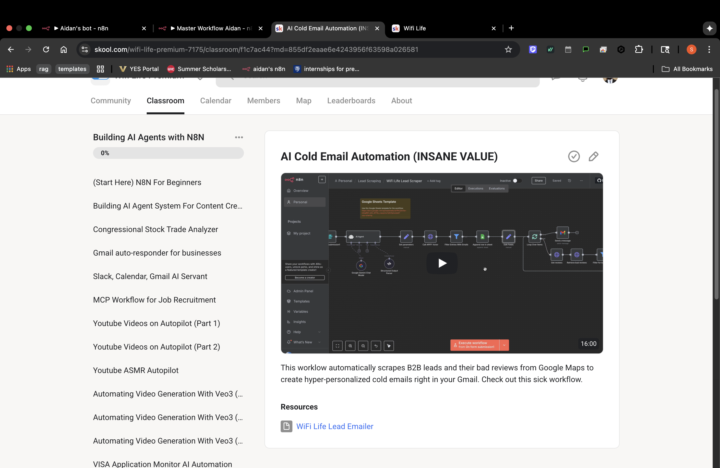This screenshot has width=720, height=468.
Task: Open lesson (Start Here) N8N For Beginners
Action: 147,182
